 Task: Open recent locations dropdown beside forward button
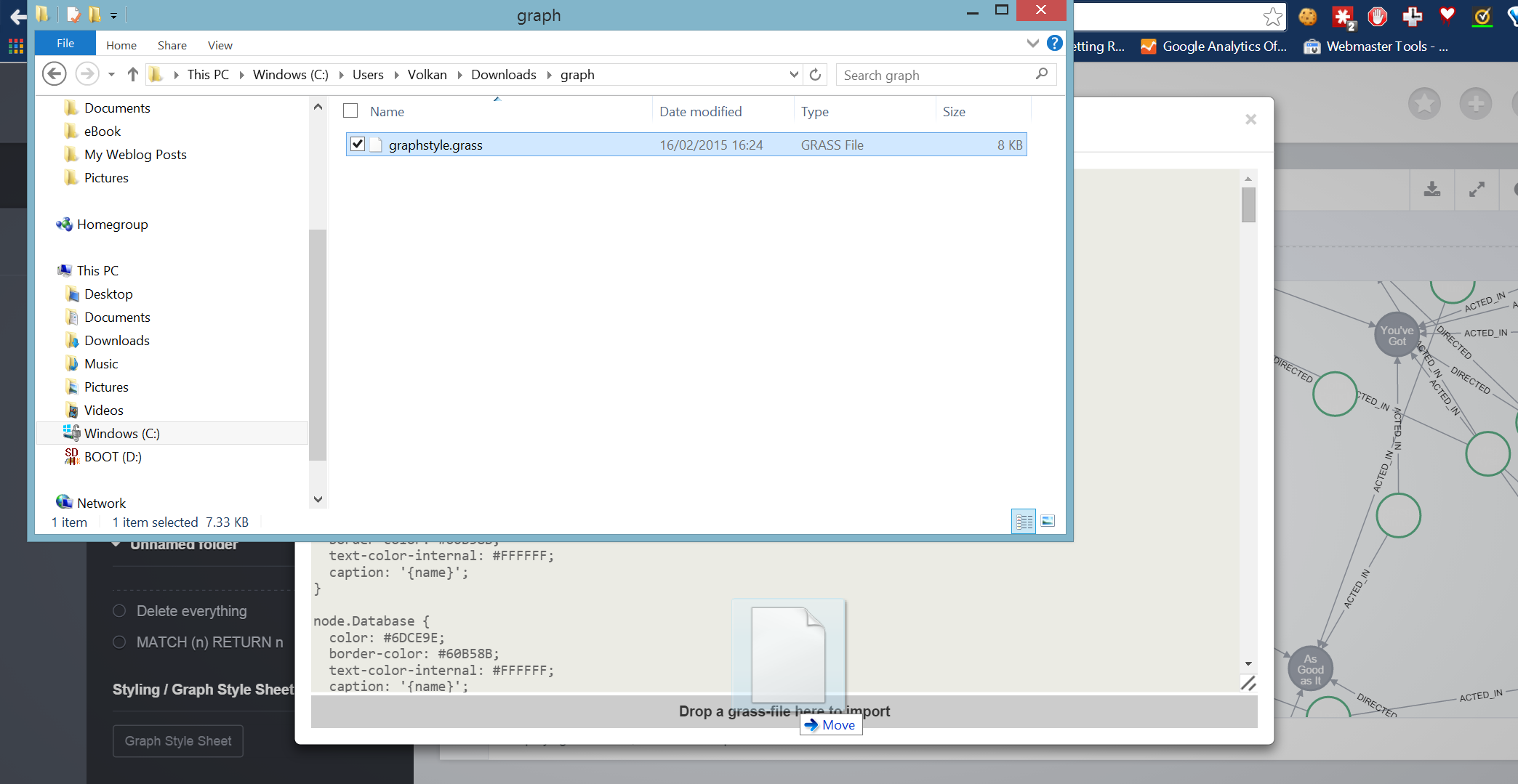(111, 73)
